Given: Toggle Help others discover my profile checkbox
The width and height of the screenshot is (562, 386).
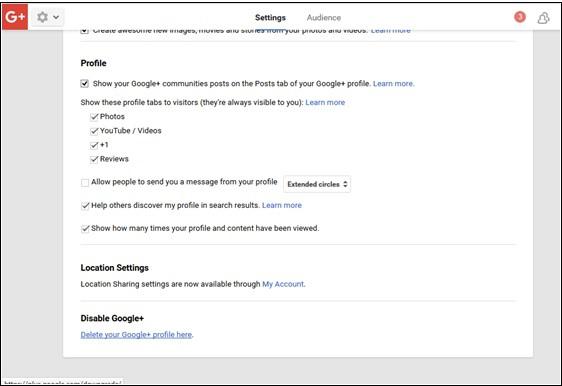Looking at the screenshot, I should click(x=85, y=206).
